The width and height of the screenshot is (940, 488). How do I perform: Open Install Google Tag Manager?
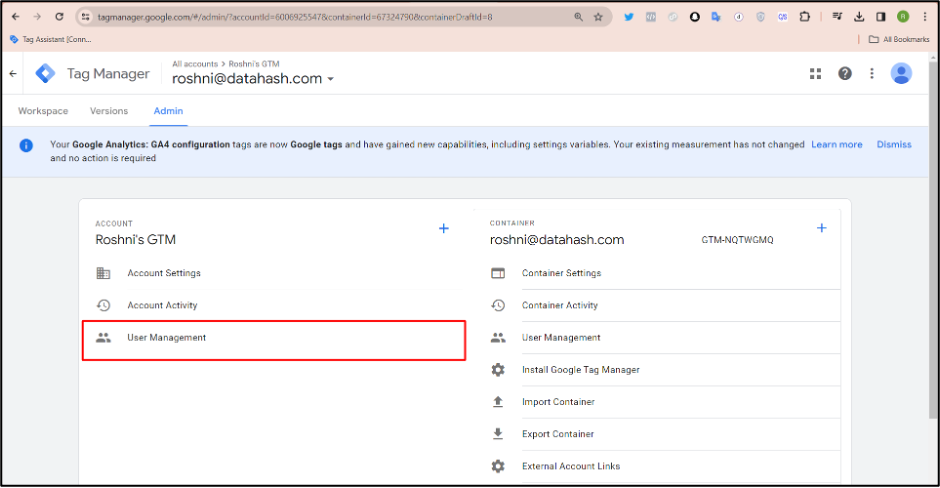[x=580, y=370]
